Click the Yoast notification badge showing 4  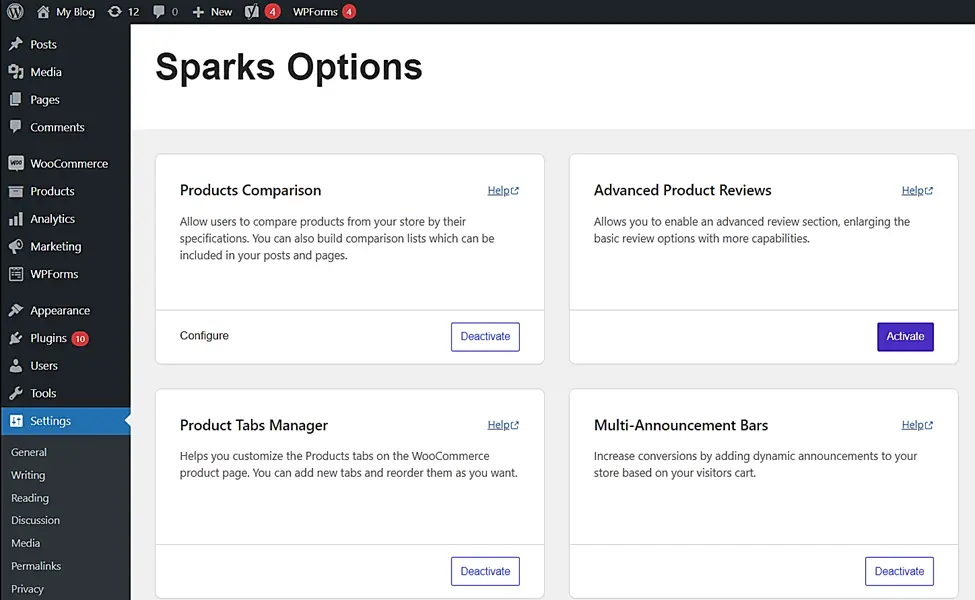[272, 11]
